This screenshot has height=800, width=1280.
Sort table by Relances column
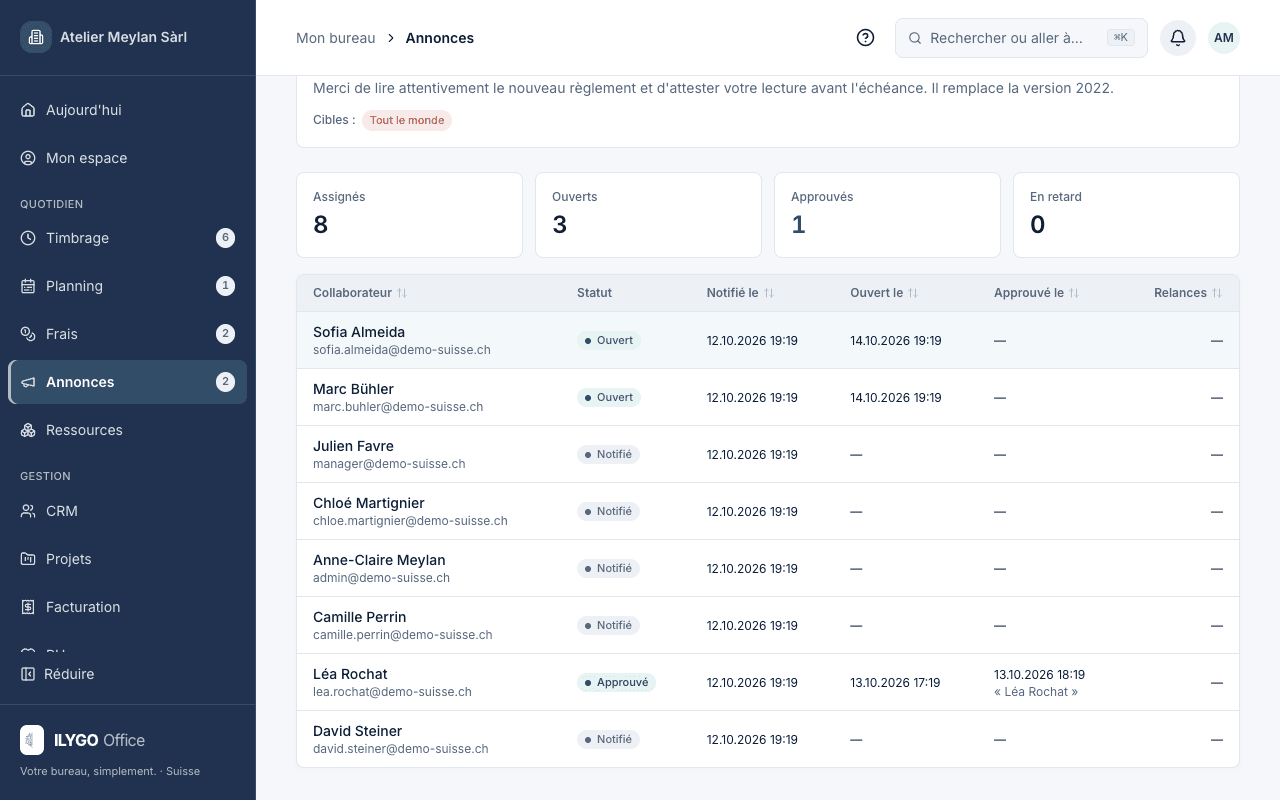click(1188, 293)
